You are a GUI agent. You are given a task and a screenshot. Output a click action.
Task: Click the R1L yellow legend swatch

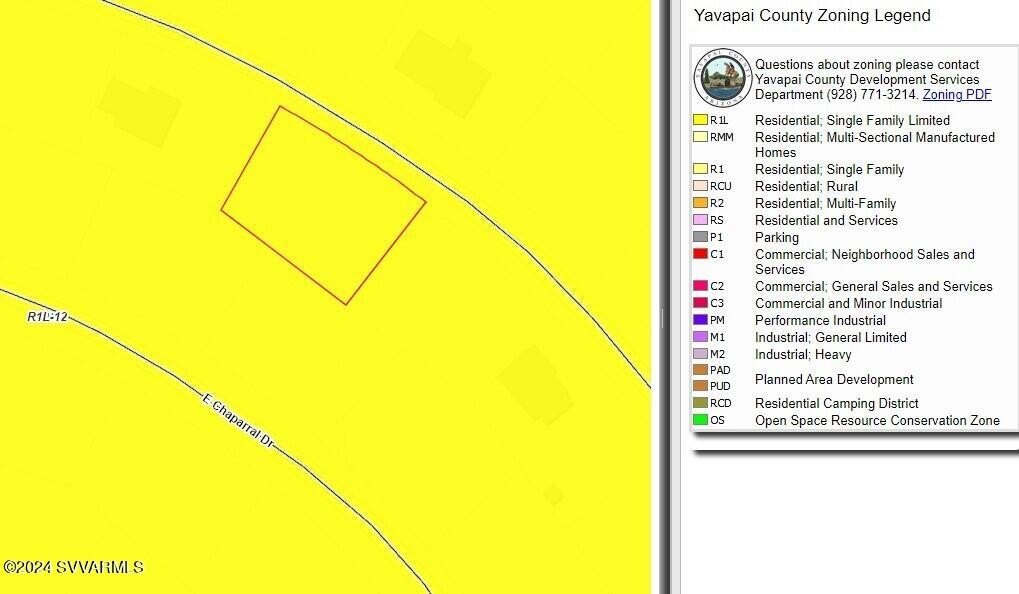coord(700,120)
